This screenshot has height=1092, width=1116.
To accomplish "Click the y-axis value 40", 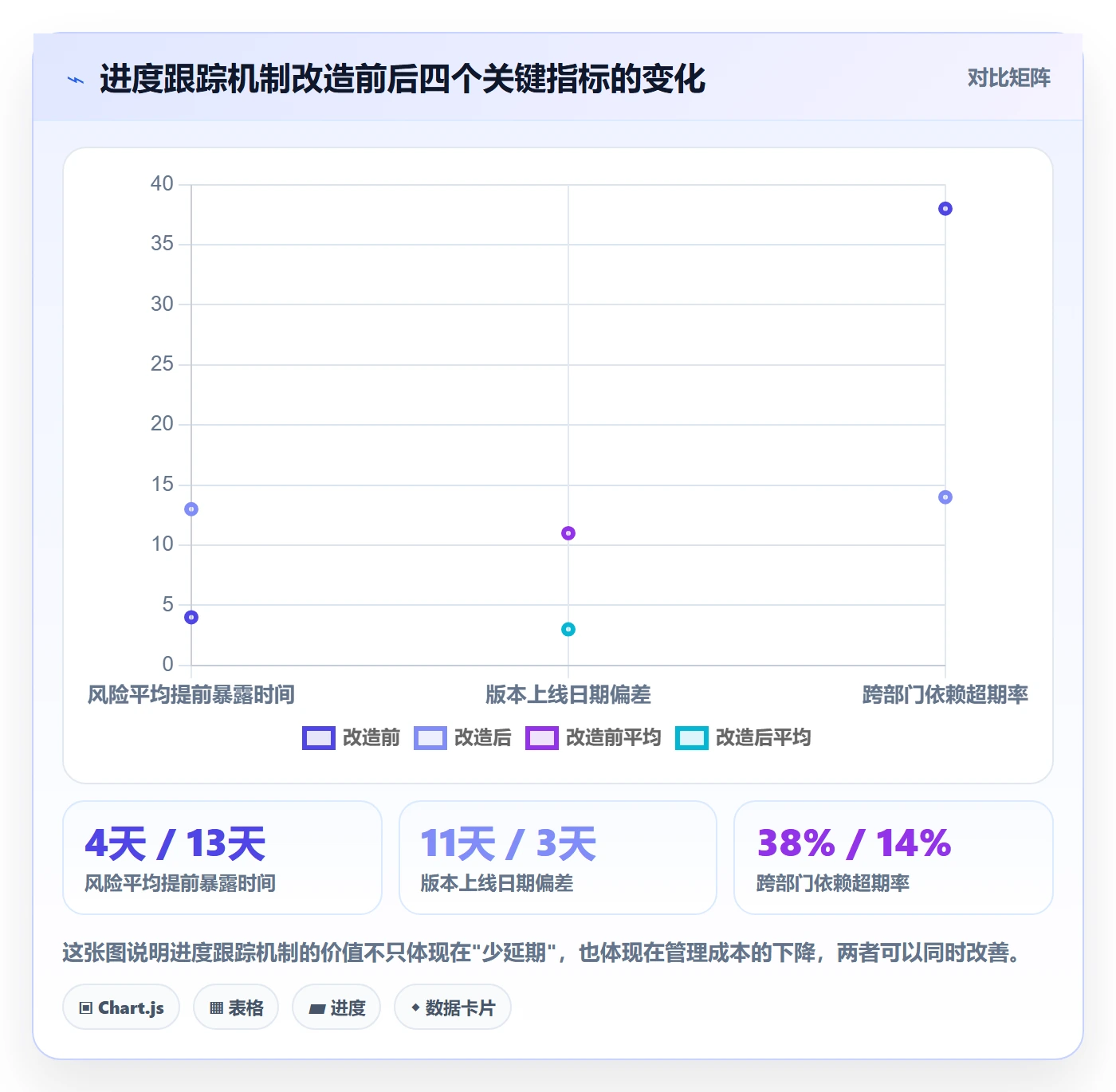I will (162, 184).
